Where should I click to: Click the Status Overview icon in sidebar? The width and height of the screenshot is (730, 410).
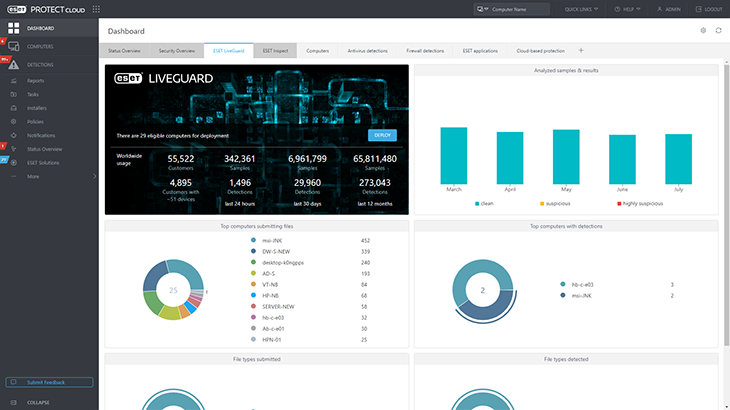(x=14, y=149)
